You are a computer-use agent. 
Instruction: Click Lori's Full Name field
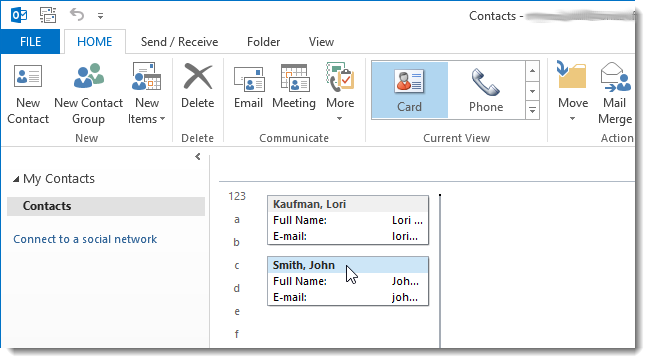[x=348, y=220]
